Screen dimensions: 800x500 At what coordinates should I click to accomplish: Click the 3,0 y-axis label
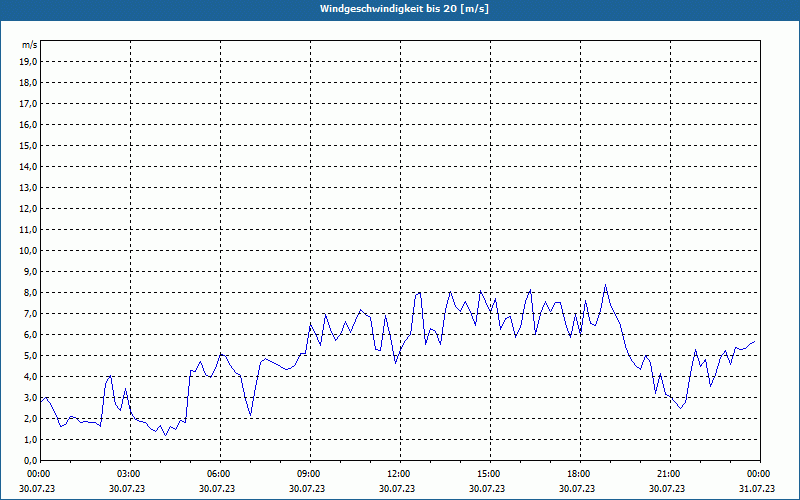(31, 397)
